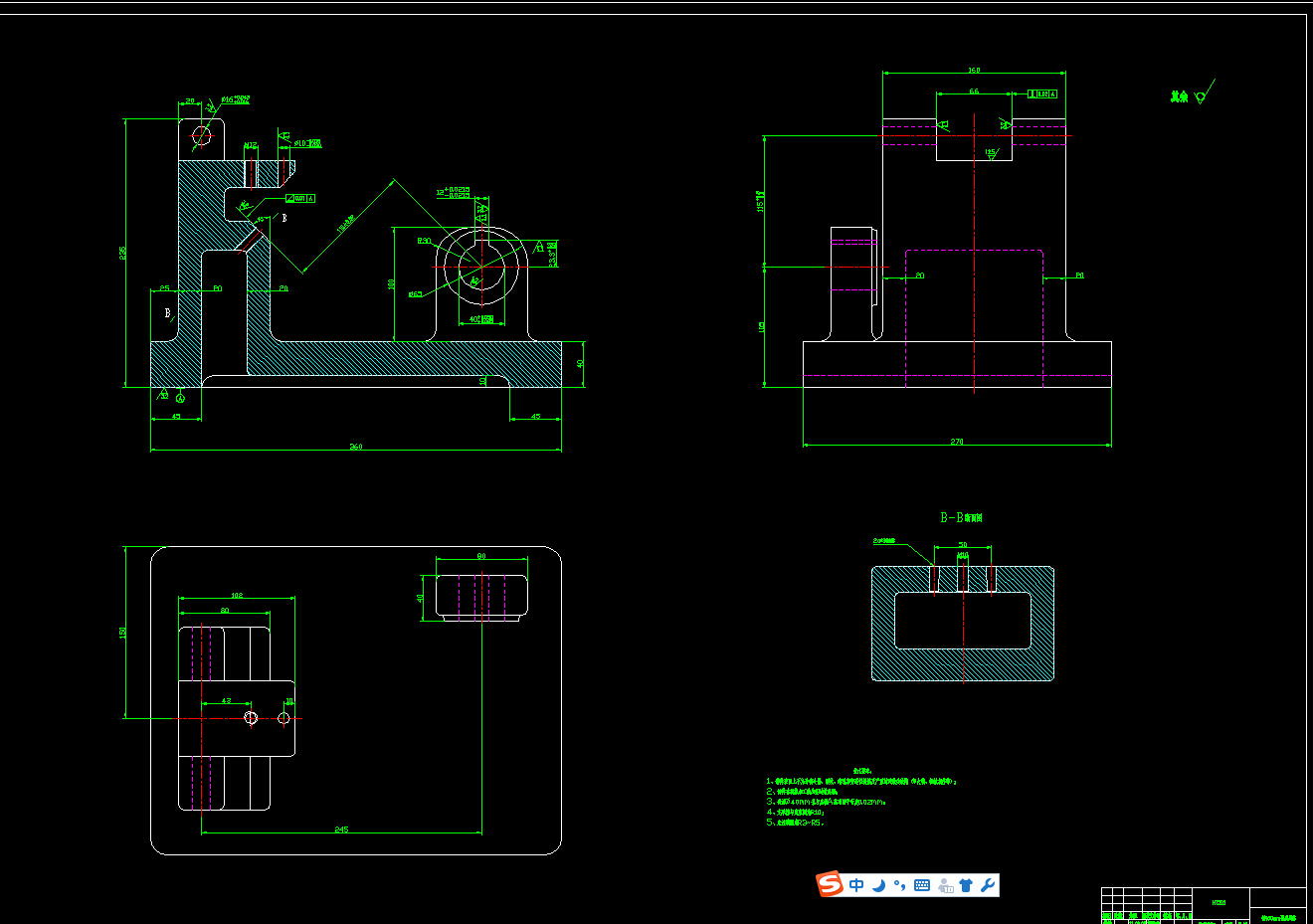Switch punctuation mode on the IME bar
Viewport: 1313px width, 924px height.
pos(899,885)
